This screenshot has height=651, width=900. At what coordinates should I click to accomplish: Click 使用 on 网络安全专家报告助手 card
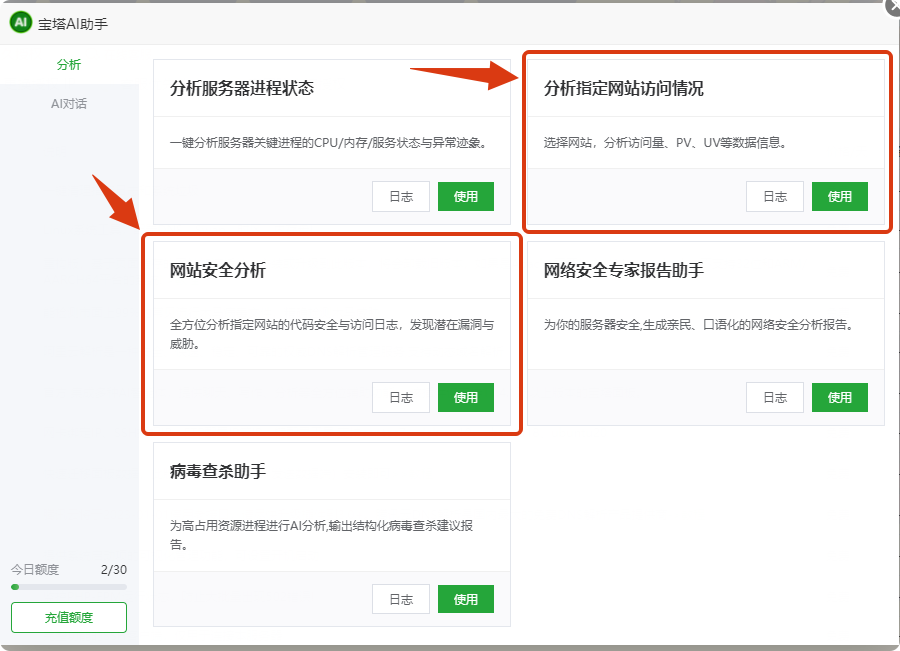click(x=839, y=397)
